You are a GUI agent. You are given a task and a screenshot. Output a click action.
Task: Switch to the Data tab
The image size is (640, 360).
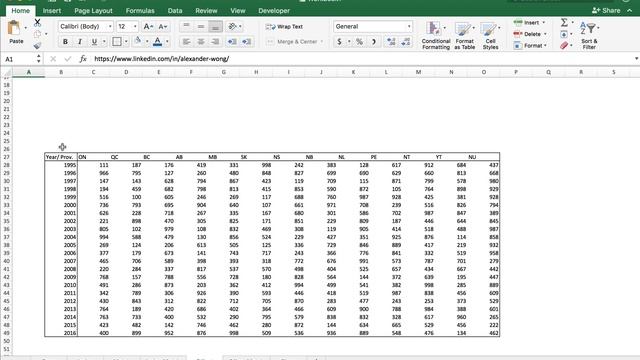coord(175,11)
